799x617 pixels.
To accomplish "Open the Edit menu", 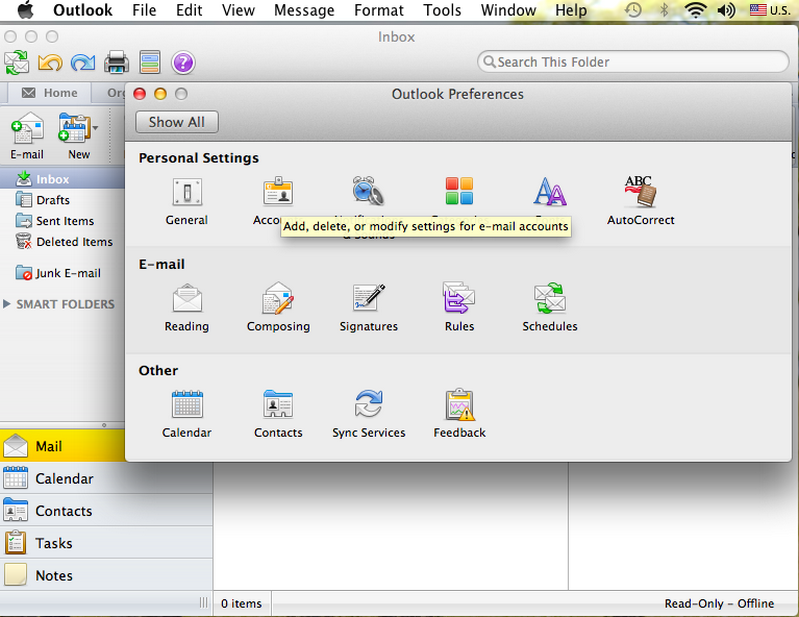I will point(189,10).
